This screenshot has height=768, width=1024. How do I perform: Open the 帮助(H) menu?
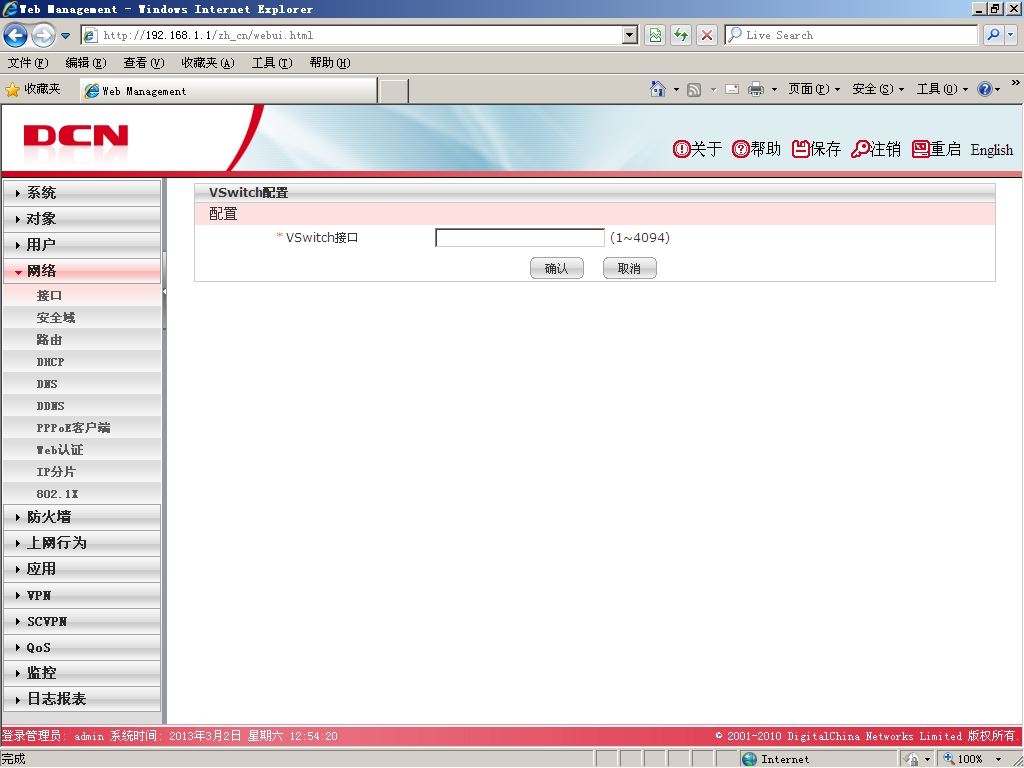[x=330, y=63]
